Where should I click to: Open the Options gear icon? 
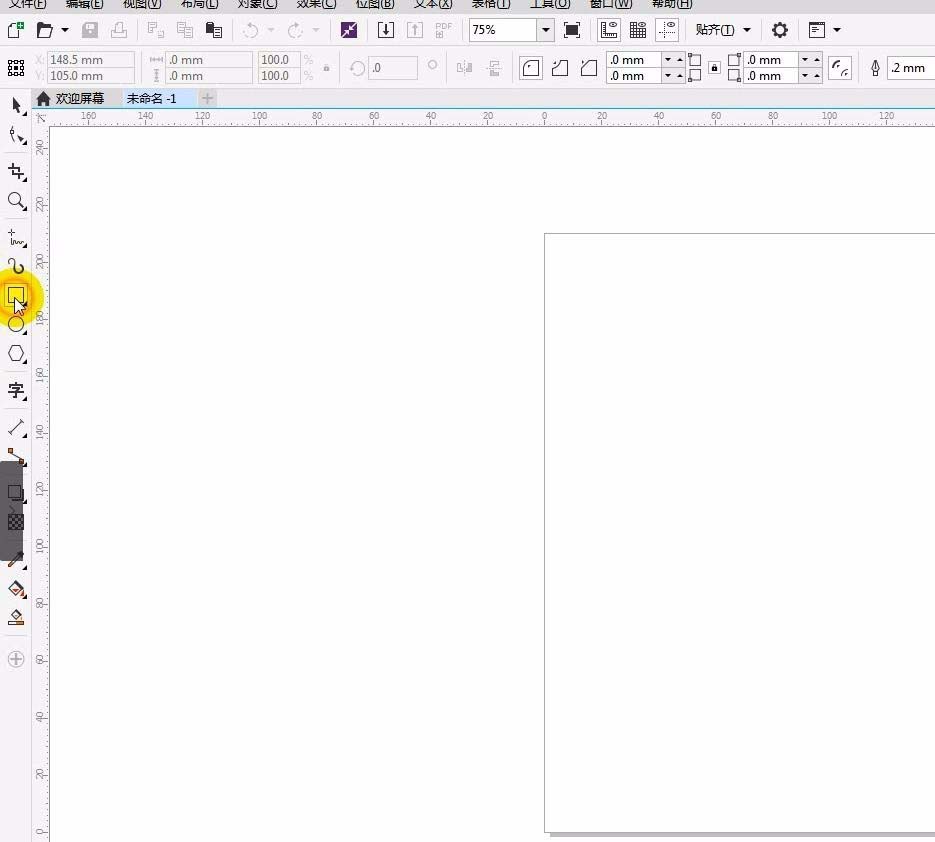779,30
